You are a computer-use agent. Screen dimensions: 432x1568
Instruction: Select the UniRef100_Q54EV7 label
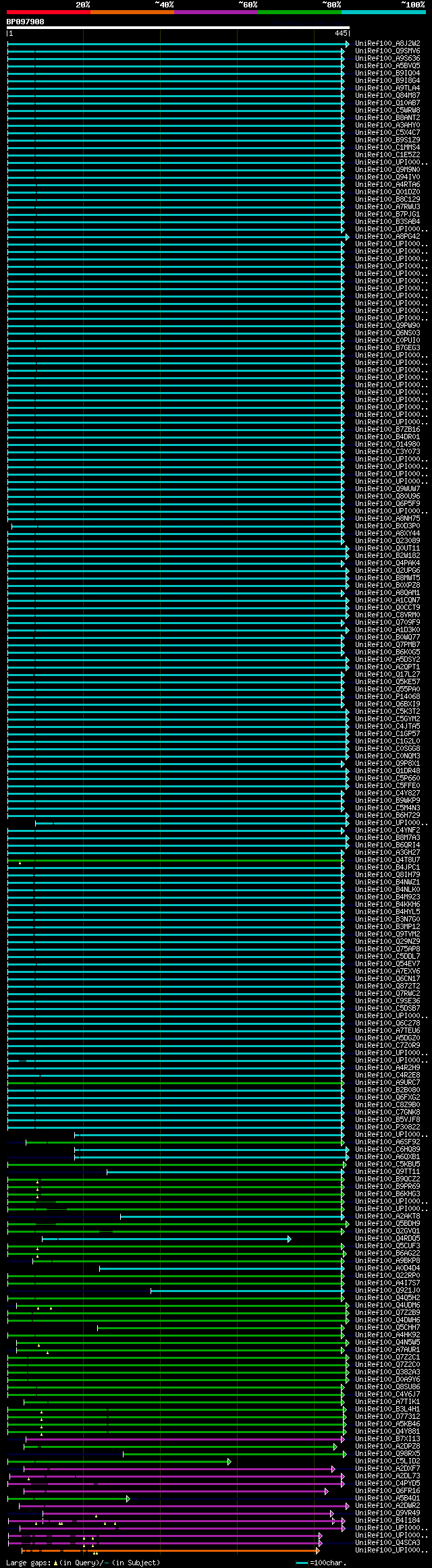pos(387,964)
